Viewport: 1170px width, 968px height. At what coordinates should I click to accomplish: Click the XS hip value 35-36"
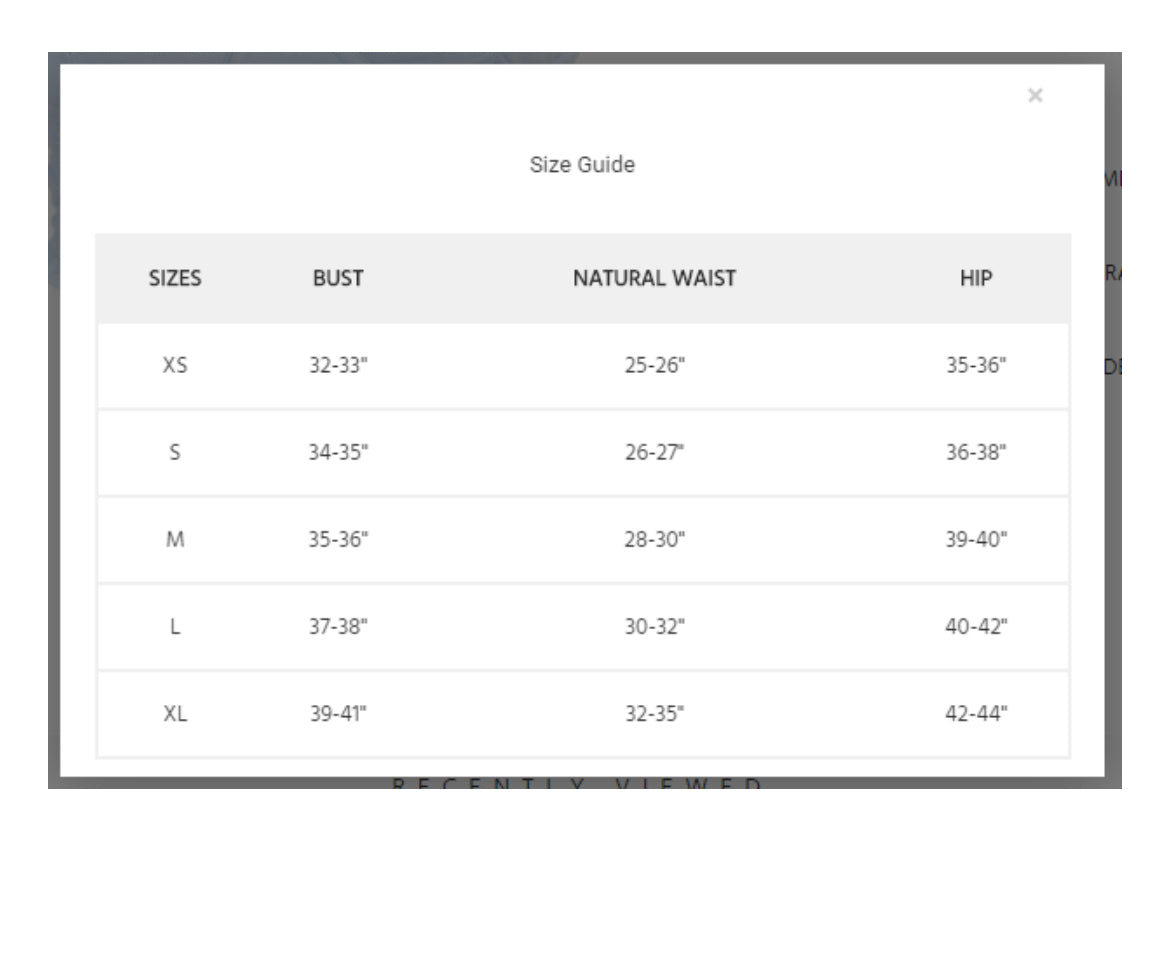pyautogui.click(x=976, y=365)
